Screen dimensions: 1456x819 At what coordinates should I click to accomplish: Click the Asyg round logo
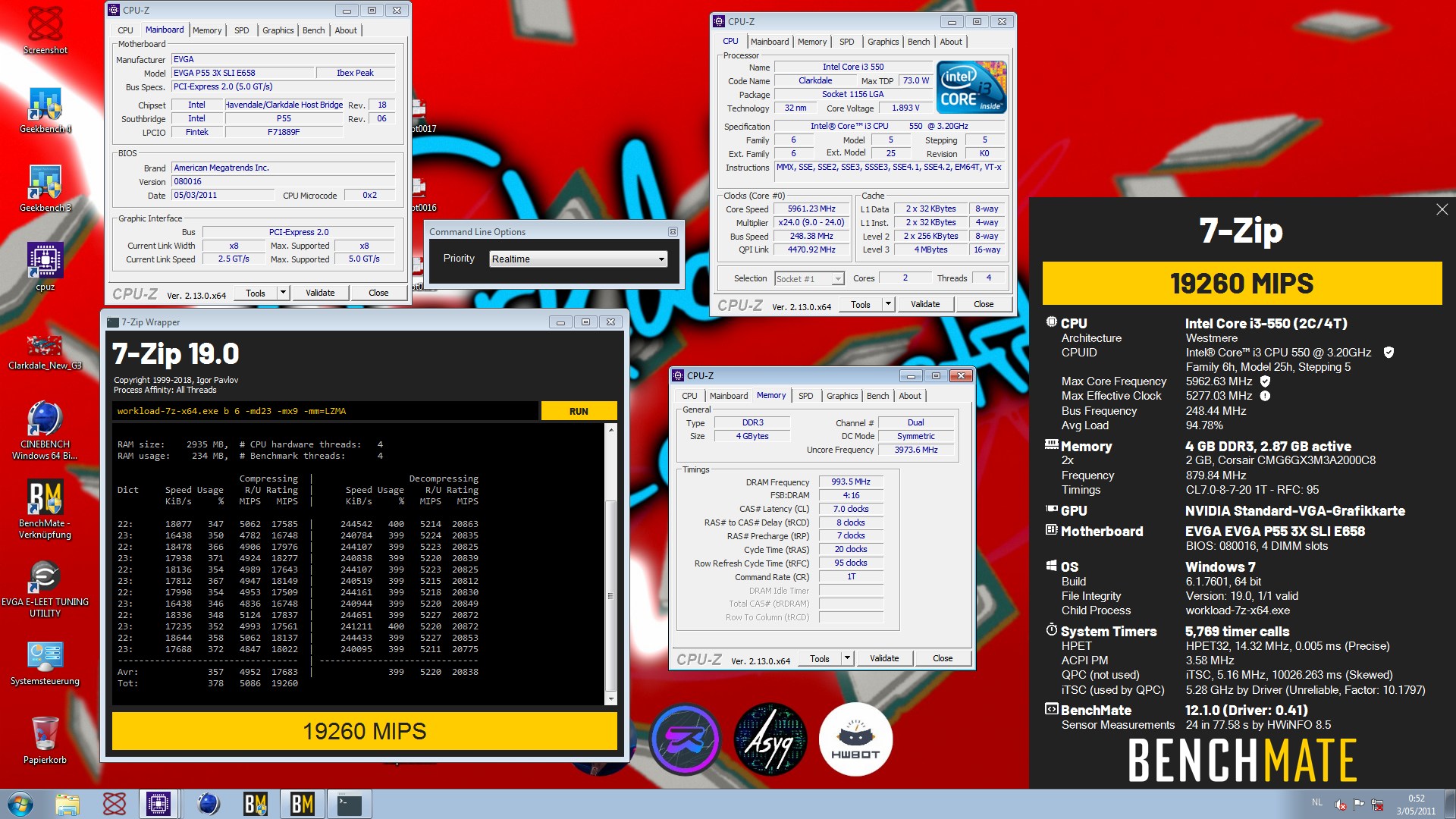770,739
